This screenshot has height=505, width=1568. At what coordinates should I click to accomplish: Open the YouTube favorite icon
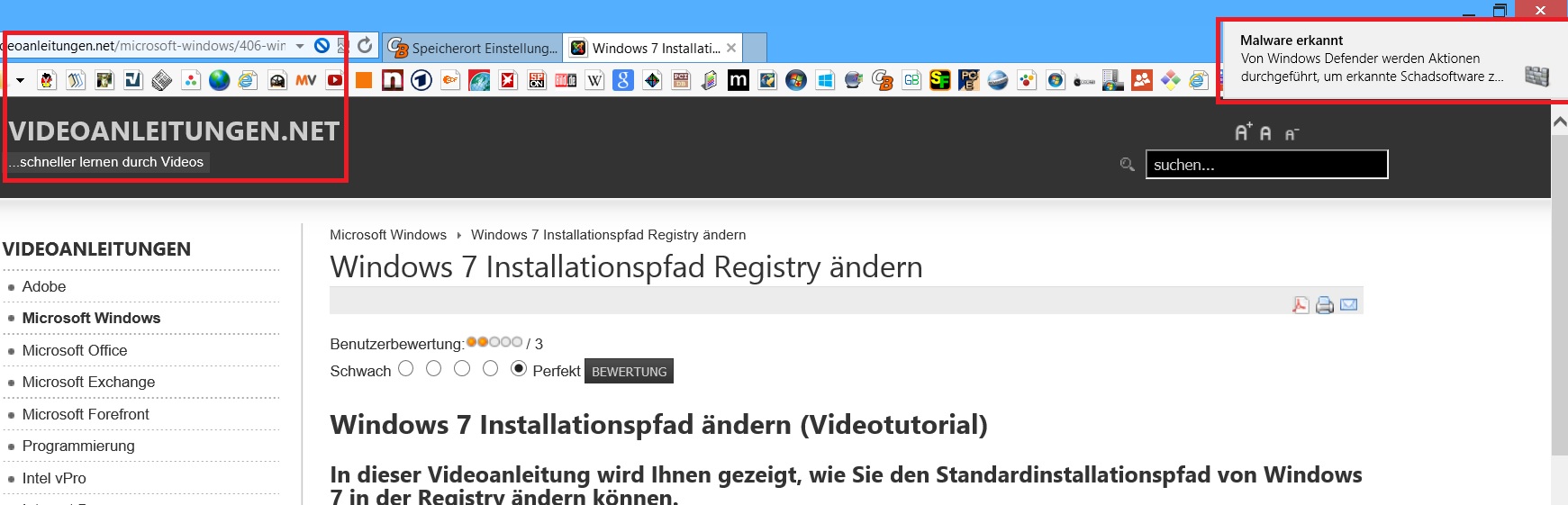point(334,80)
